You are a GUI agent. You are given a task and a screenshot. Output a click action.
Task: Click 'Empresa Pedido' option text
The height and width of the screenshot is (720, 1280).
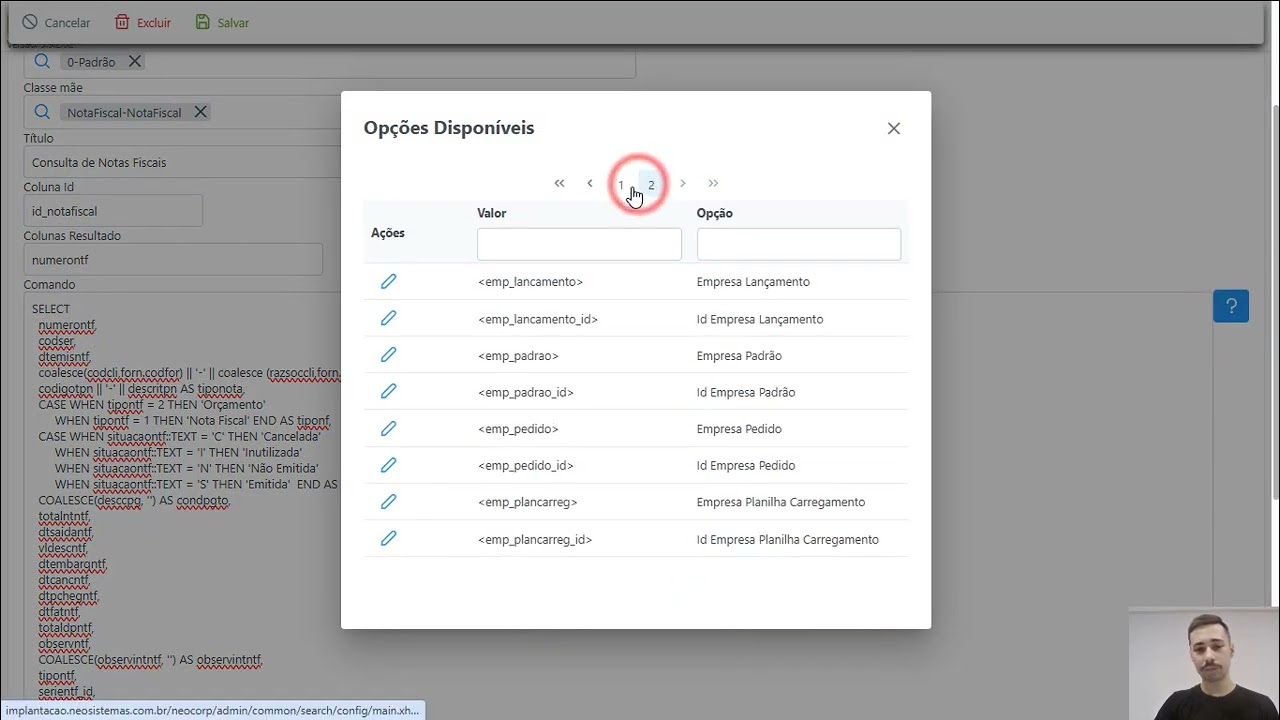(x=739, y=429)
